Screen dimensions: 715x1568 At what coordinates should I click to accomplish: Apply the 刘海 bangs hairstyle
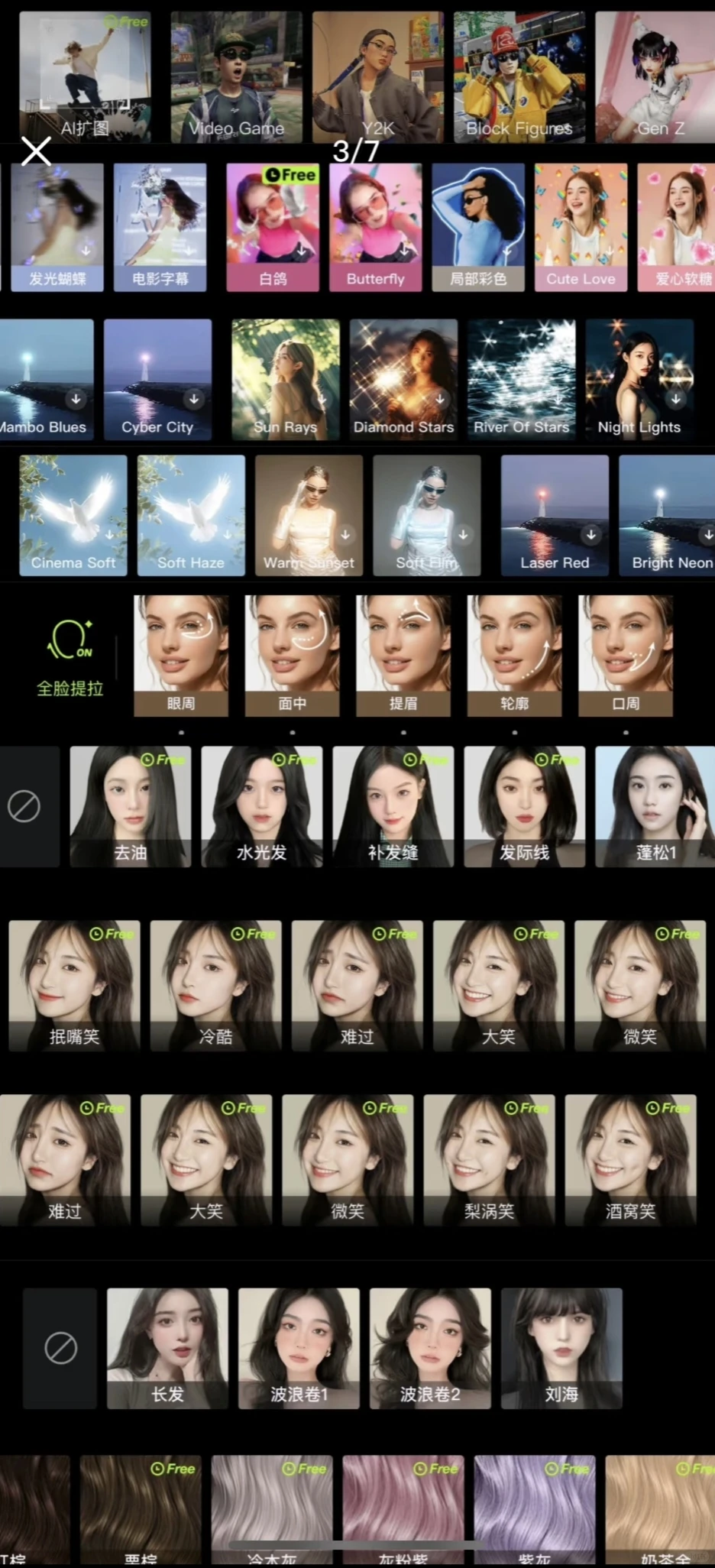[x=561, y=1349]
